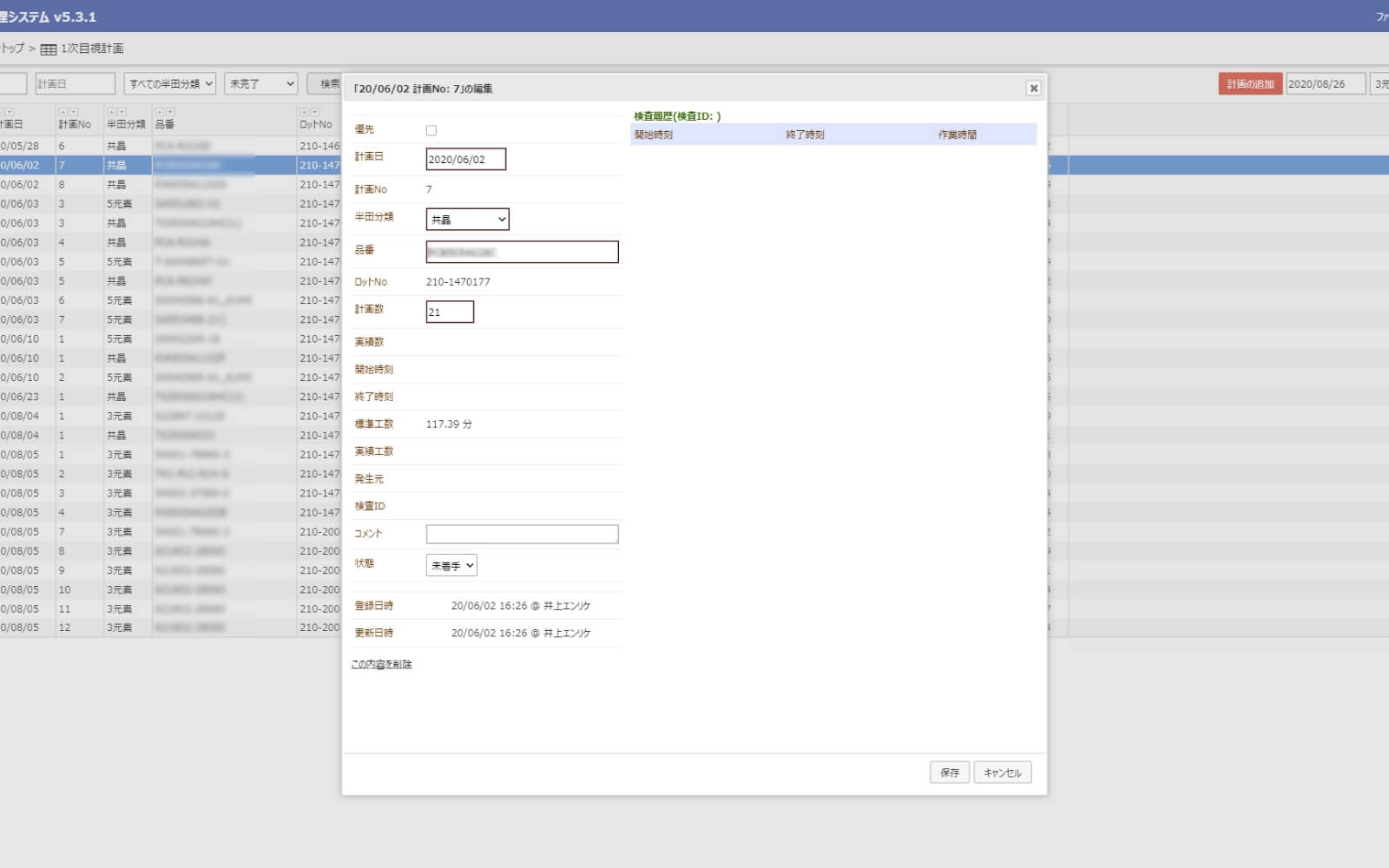Screen dimensions: 1389x868
Task: Click the トップ breadcrumb link
Action: pyautogui.click(x=12, y=49)
